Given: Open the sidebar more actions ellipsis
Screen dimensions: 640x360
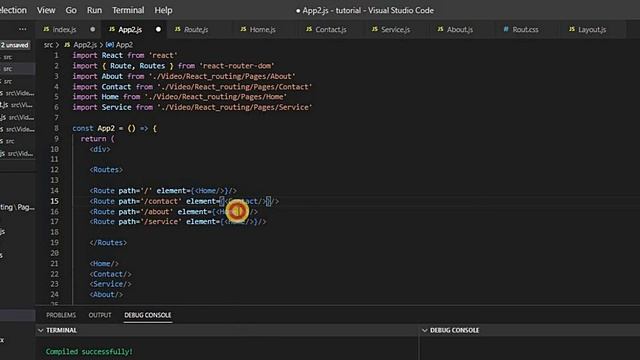Looking at the screenshot, I should (x=23, y=29).
